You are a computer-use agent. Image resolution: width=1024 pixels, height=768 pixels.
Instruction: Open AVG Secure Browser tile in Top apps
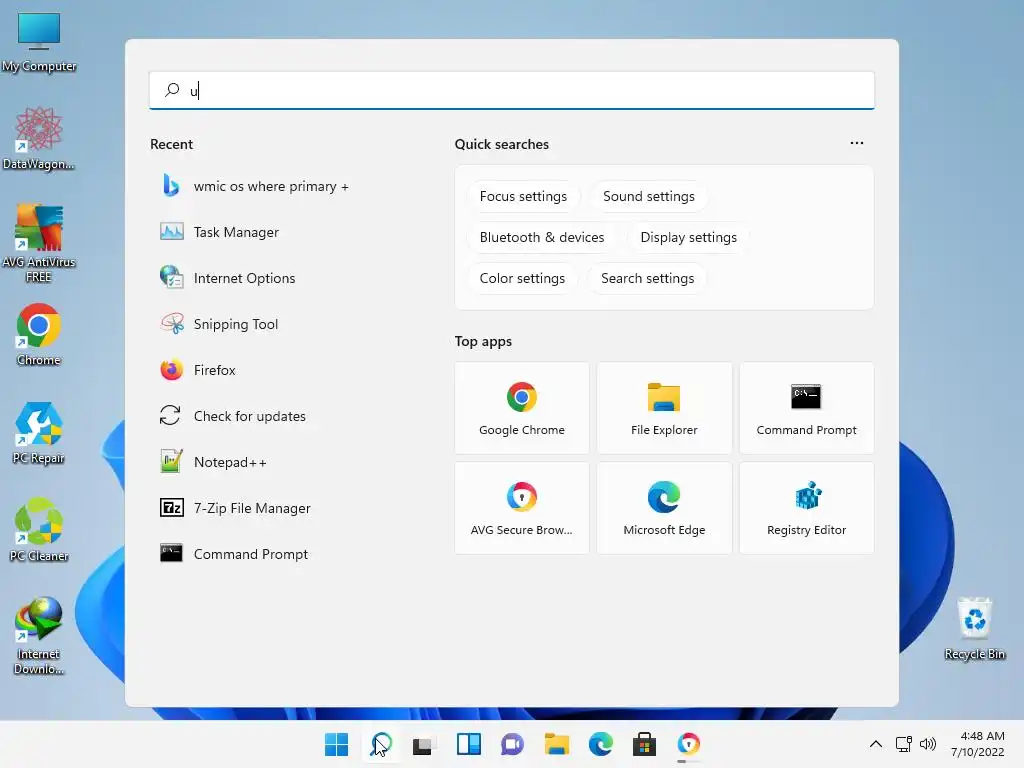tap(522, 508)
